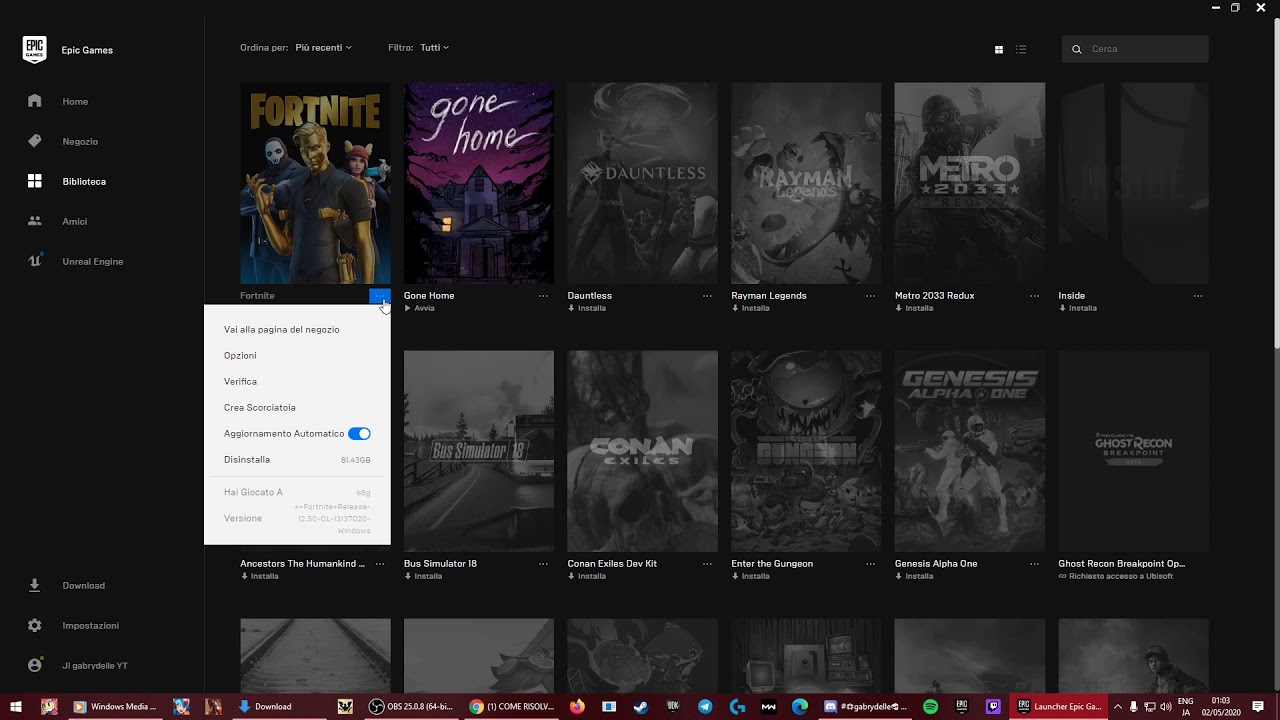Viewport: 1280px width, 720px height.
Task: Click the Cerca search field
Action: pos(1135,49)
